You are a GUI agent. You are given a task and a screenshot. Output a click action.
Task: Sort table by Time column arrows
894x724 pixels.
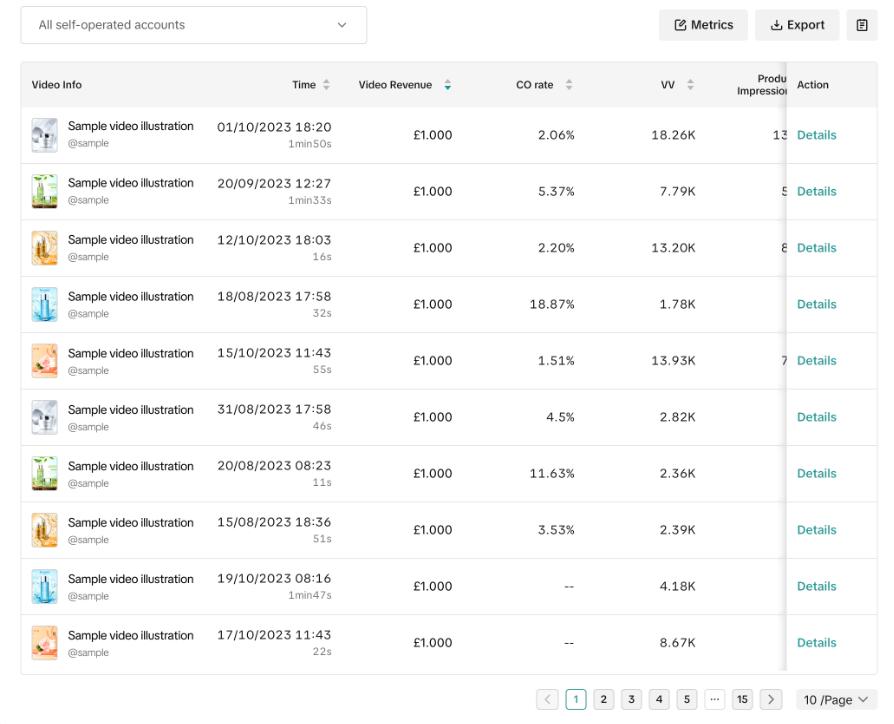pos(326,85)
